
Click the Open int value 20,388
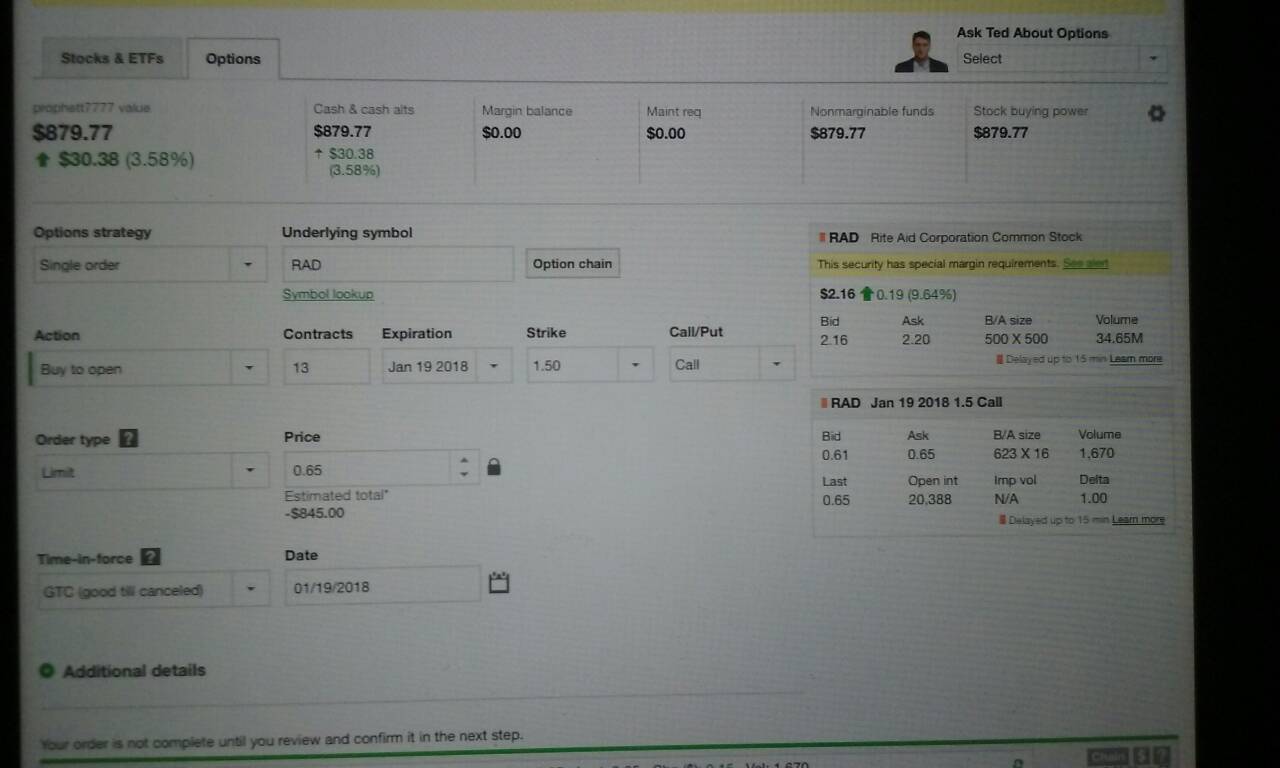point(930,499)
